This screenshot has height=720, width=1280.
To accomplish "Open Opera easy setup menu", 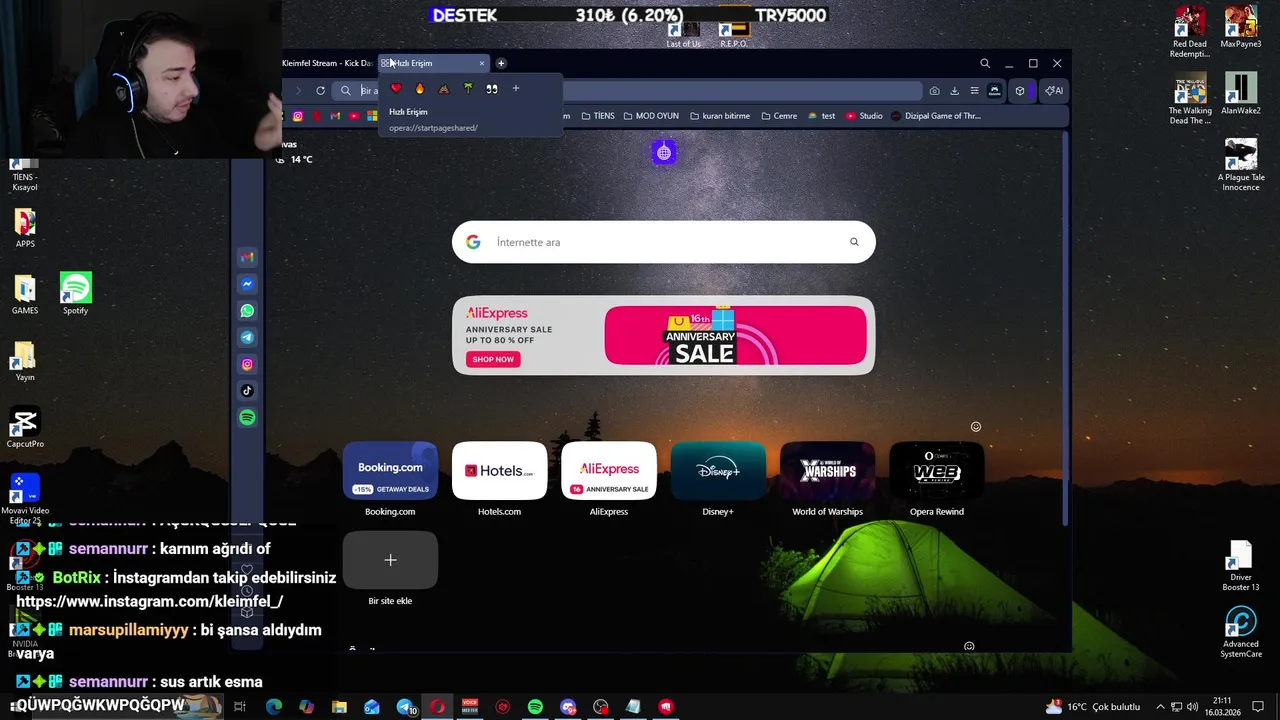I will (x=974, y=90).
